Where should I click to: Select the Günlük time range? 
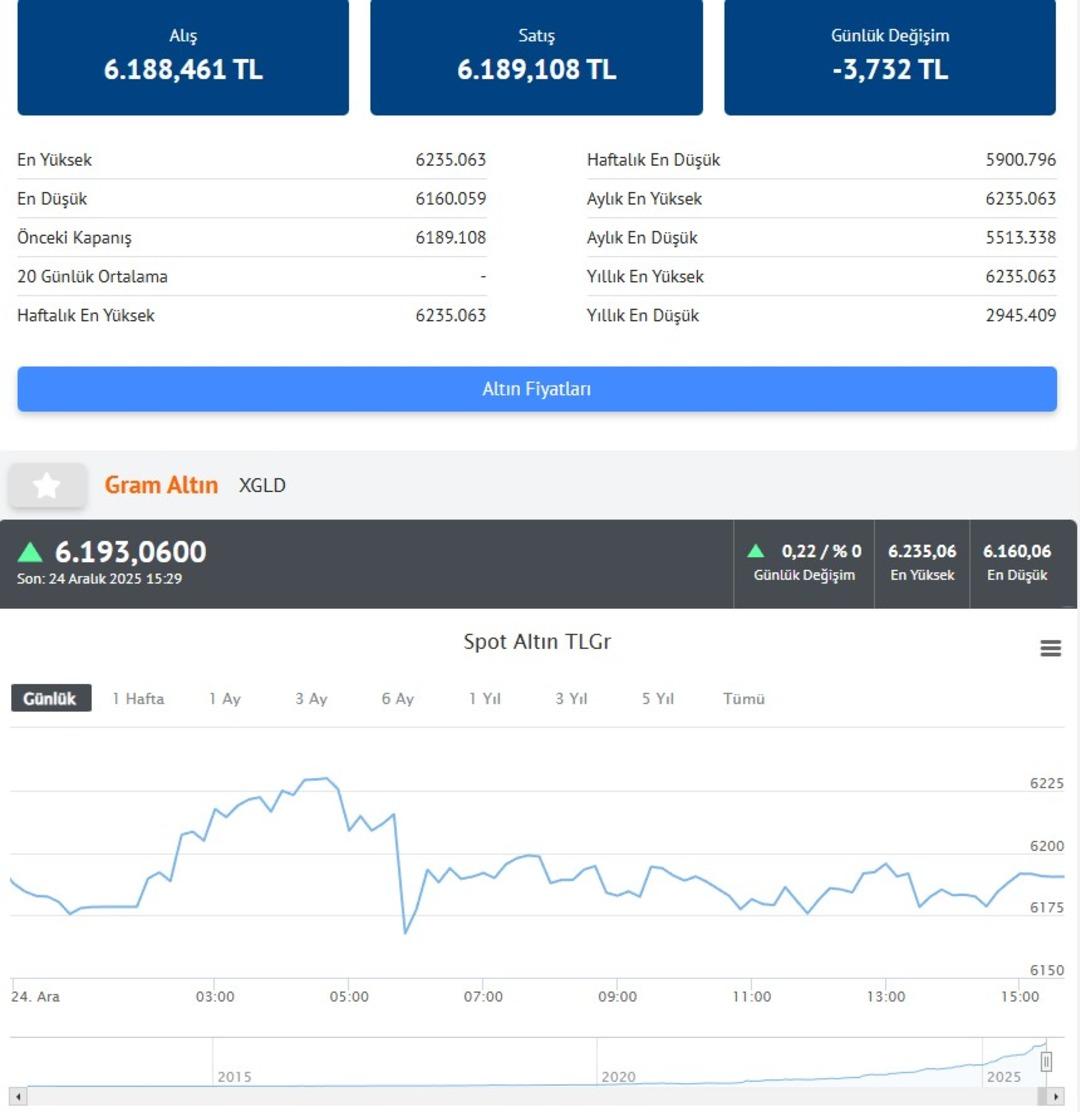(51, 699)
